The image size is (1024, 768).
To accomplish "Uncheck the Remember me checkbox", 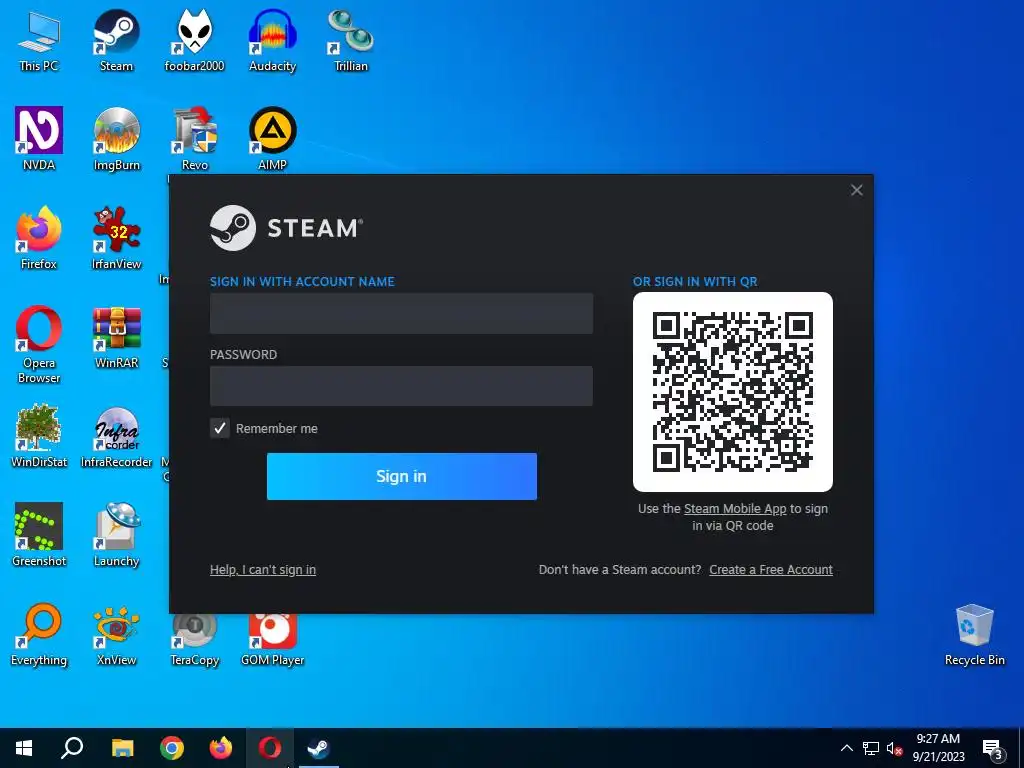I will coord(219,428).
